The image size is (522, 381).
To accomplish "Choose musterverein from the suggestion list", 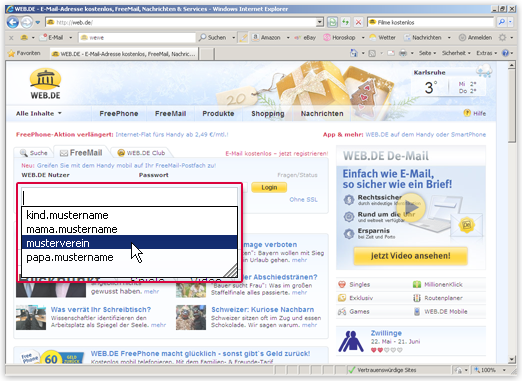I will [129, 243].
